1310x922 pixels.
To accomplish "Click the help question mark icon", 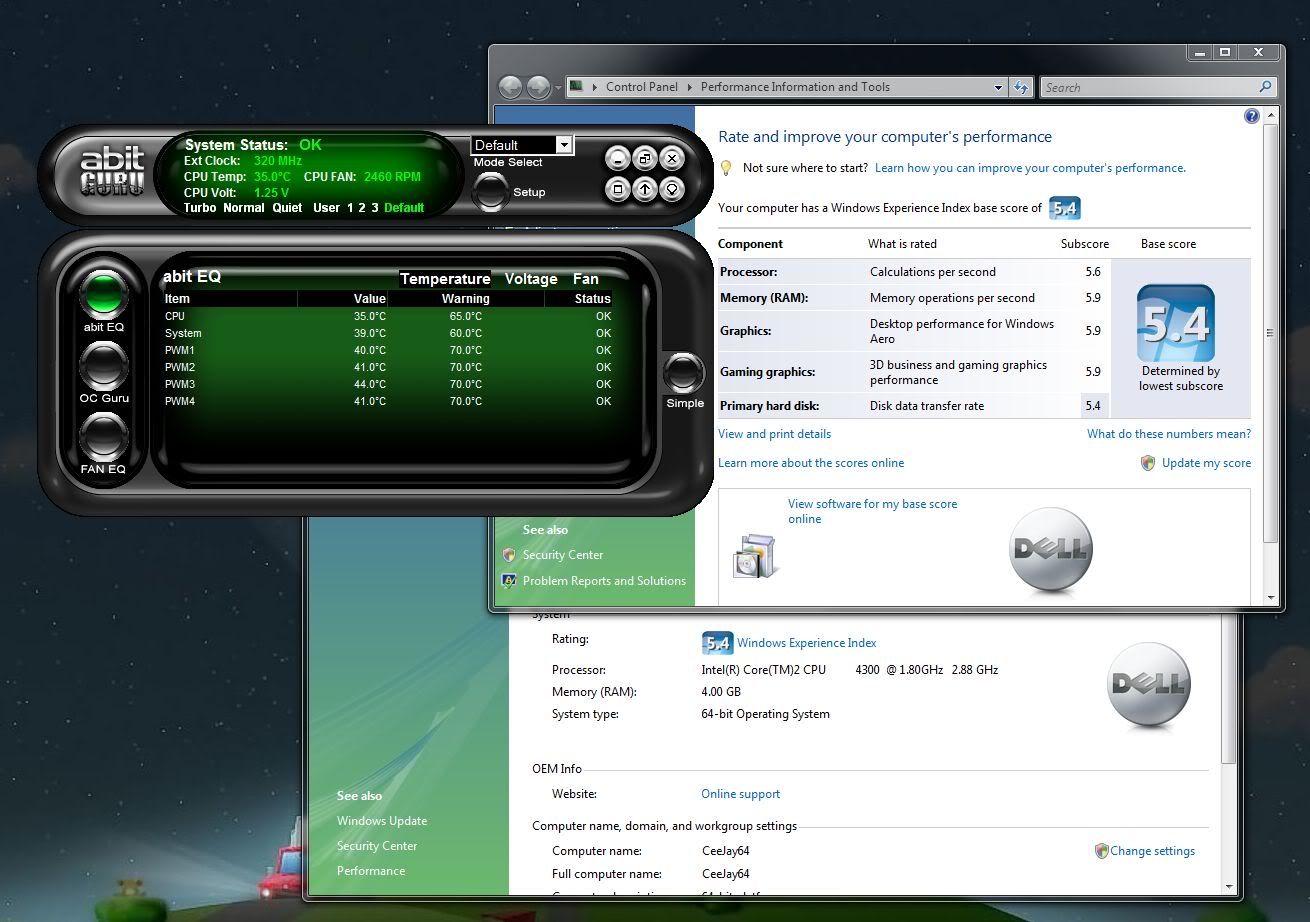I will pos(1251,116).
